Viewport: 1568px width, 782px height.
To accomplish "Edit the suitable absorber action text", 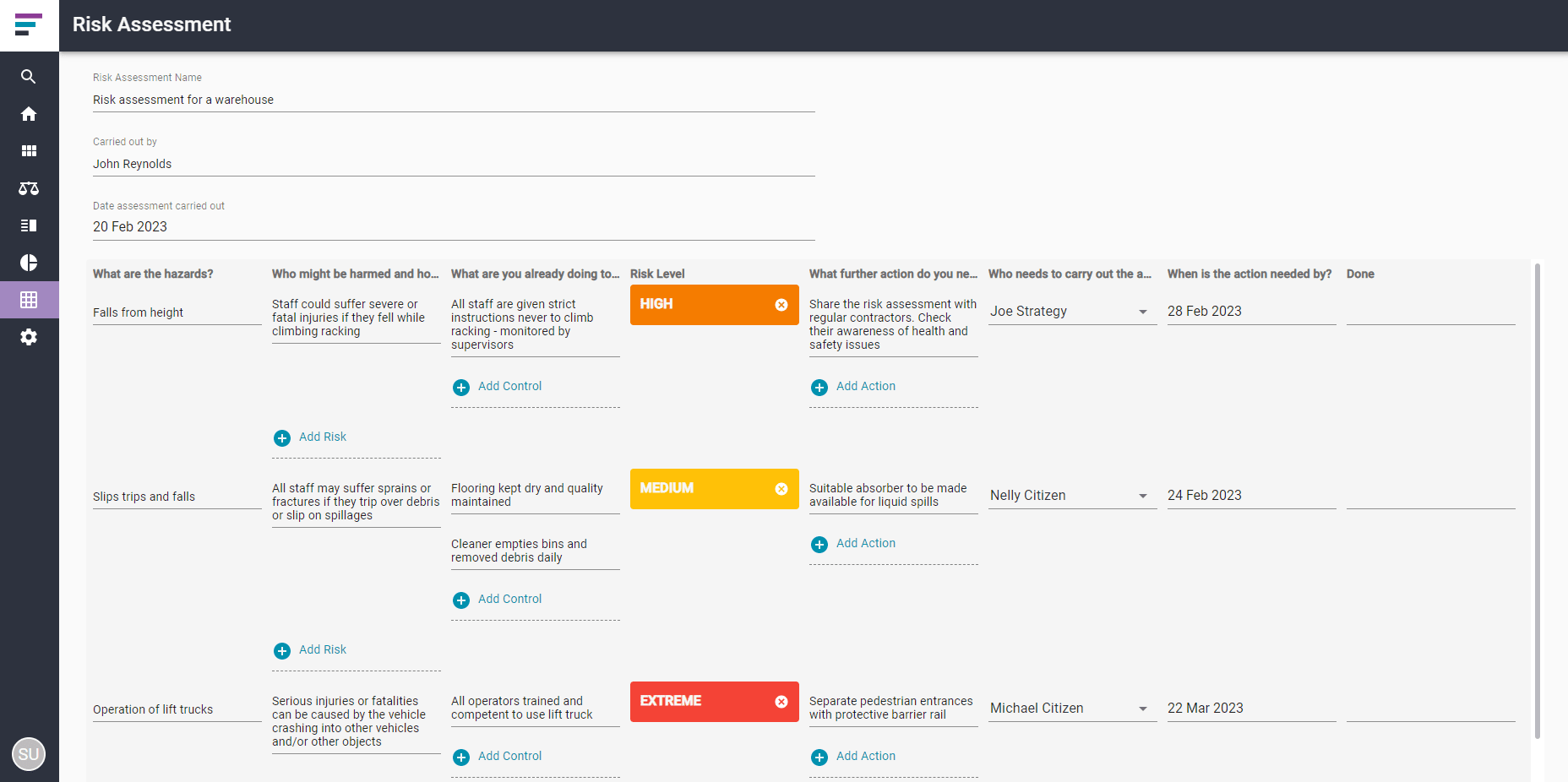I will pyautogui.click(x=894, y=496).
